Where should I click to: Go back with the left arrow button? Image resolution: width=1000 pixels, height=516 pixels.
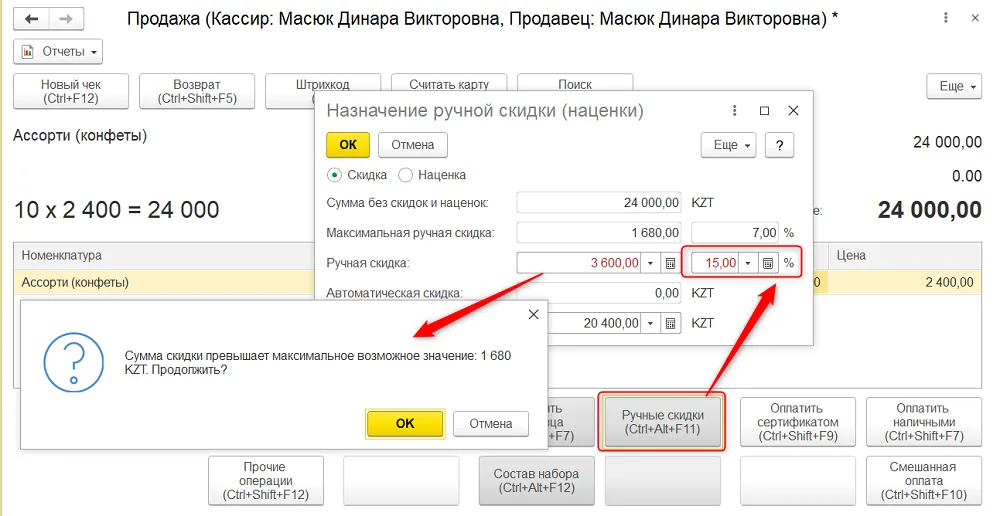pos(31,19)
